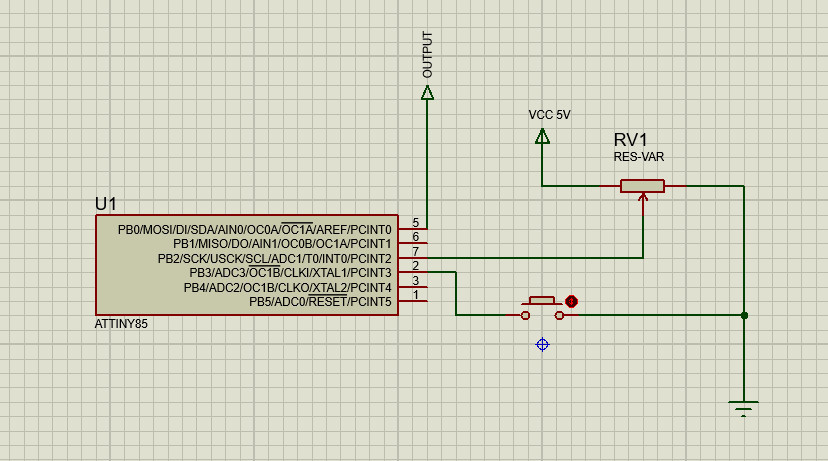Screen dimensions: 828x461
Task: Select the PB0/MOSI/DI/SDA pin label
Action: 255,230
